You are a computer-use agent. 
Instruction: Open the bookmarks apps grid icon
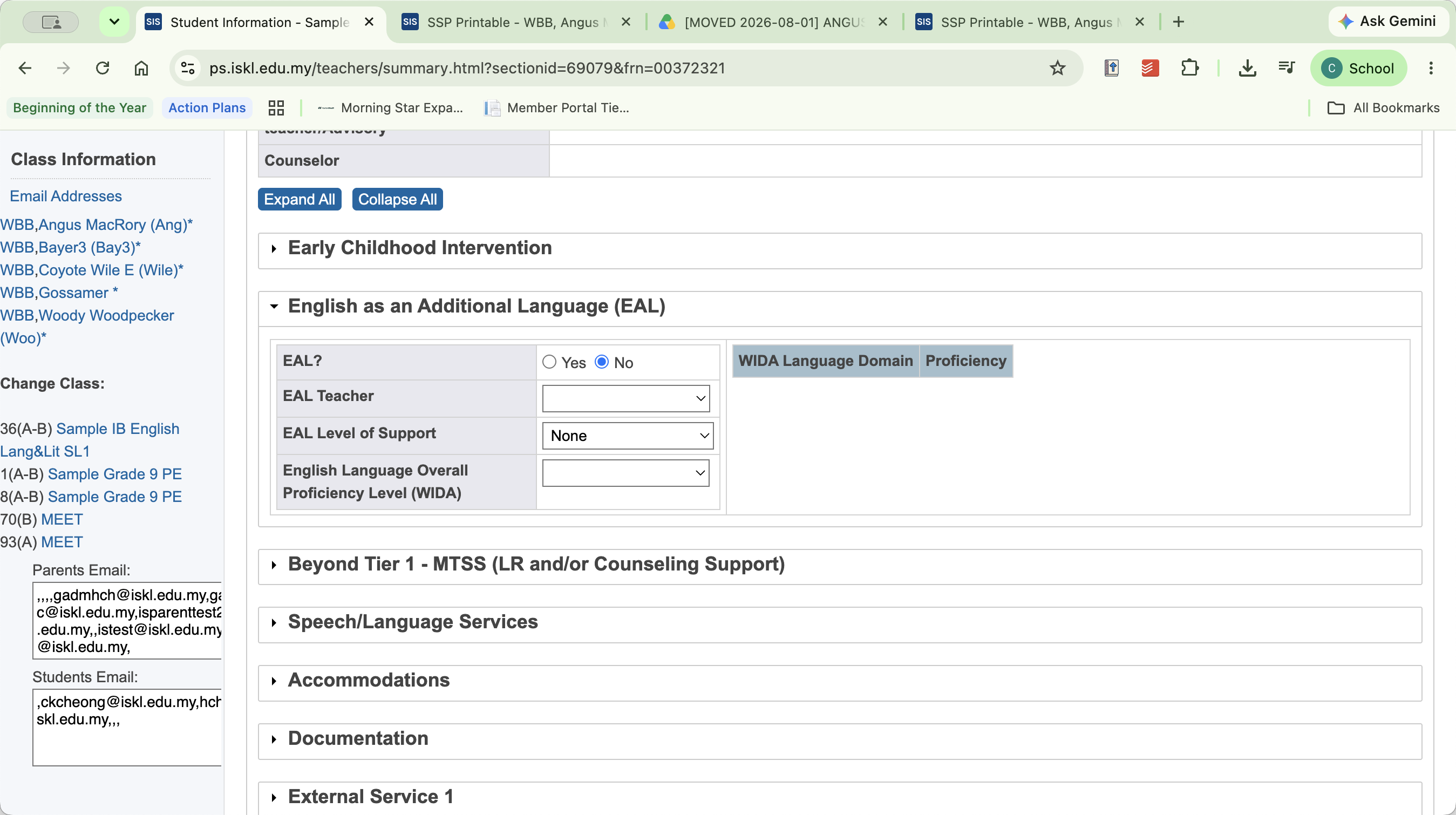276,108
